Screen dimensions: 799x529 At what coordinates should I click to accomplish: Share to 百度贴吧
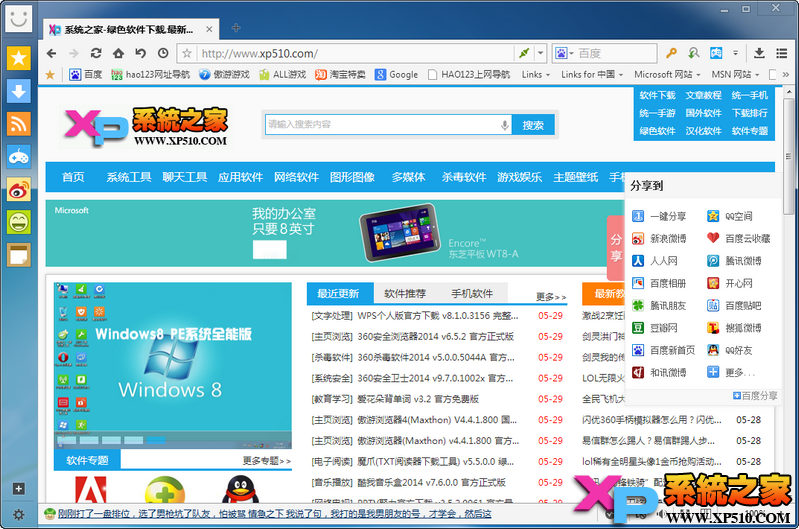point(734,306)
